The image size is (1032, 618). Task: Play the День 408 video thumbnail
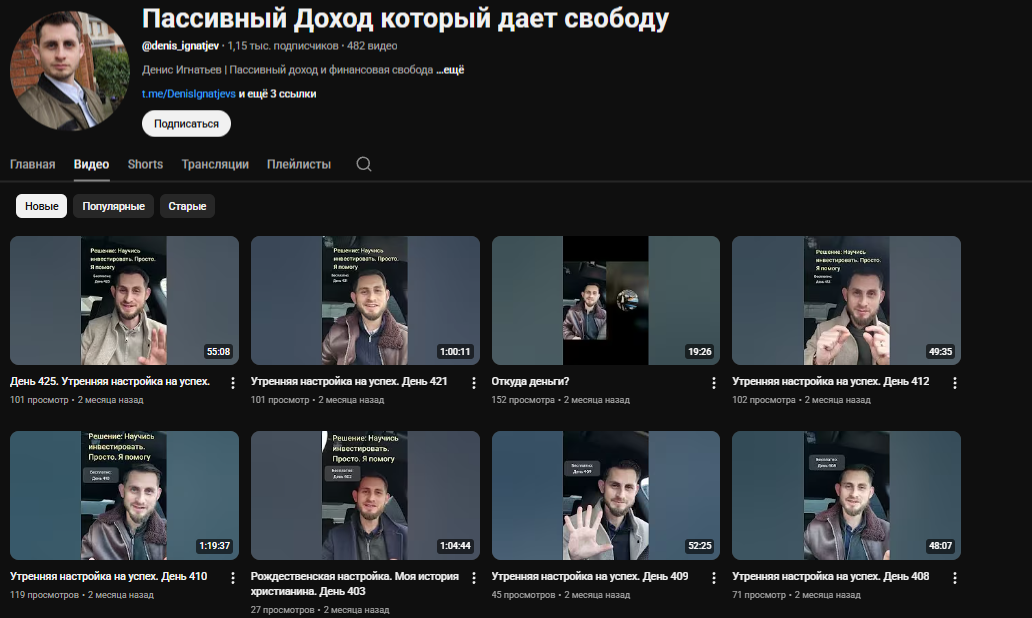point(846,496)
